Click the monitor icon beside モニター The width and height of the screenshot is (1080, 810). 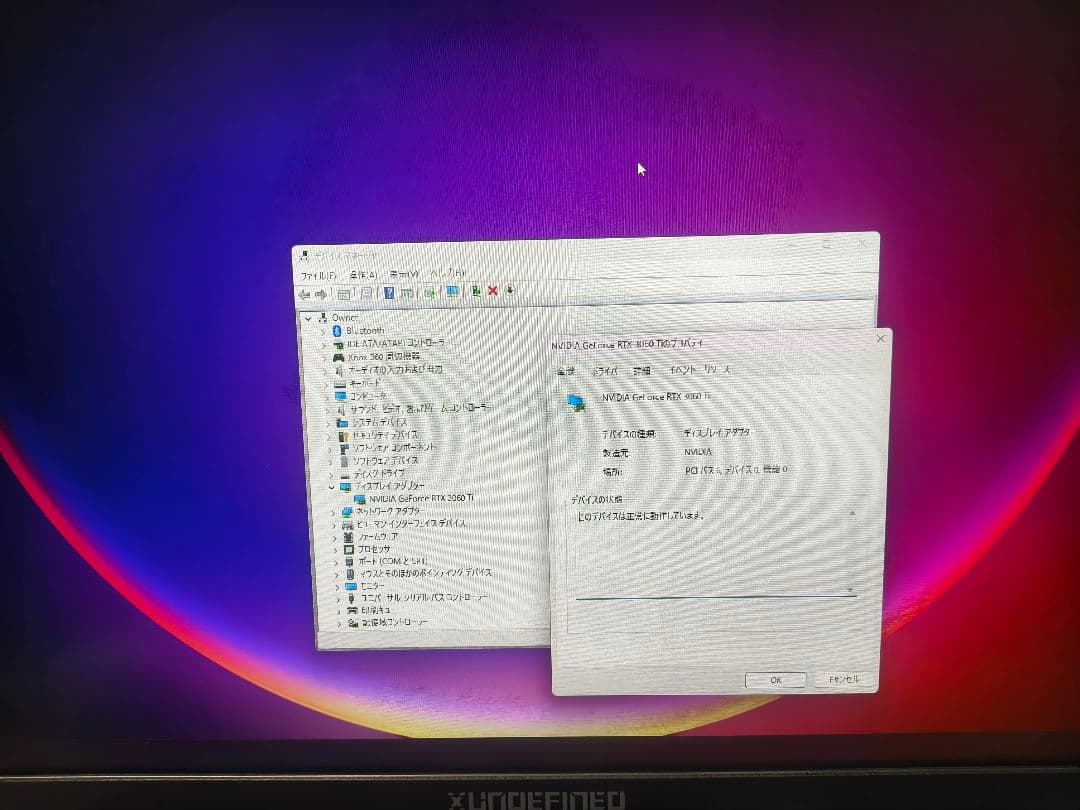pyautogui.click(x=351, y=586)
